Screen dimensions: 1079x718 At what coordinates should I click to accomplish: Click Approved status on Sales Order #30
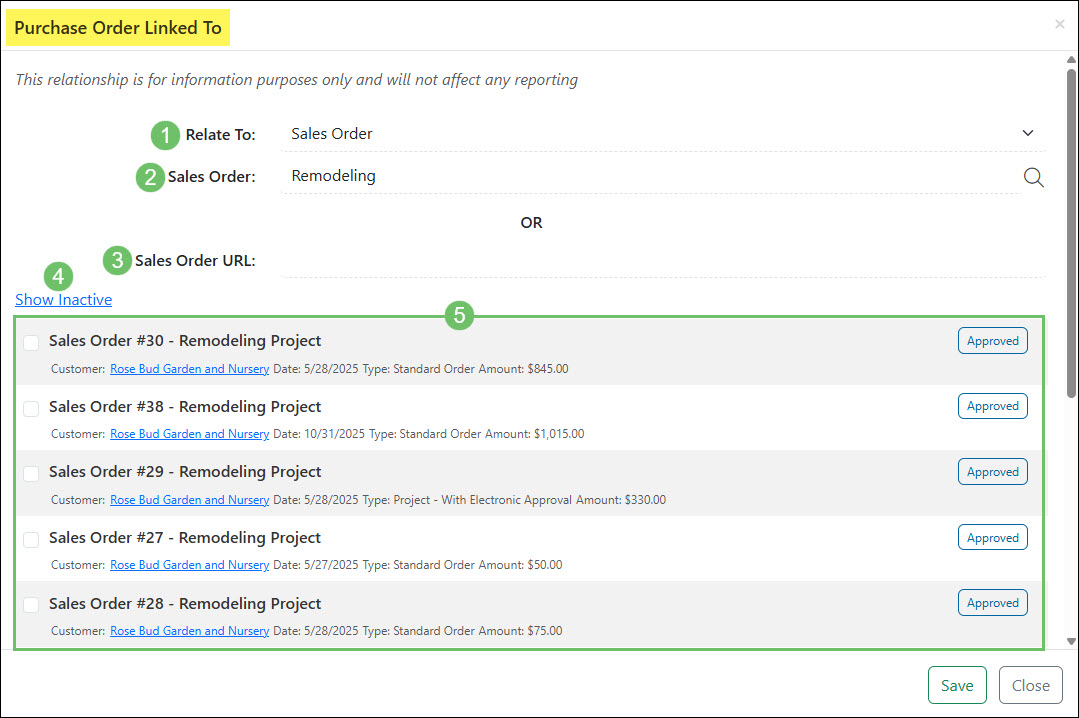pyautogui.click(x=992, y=340)
